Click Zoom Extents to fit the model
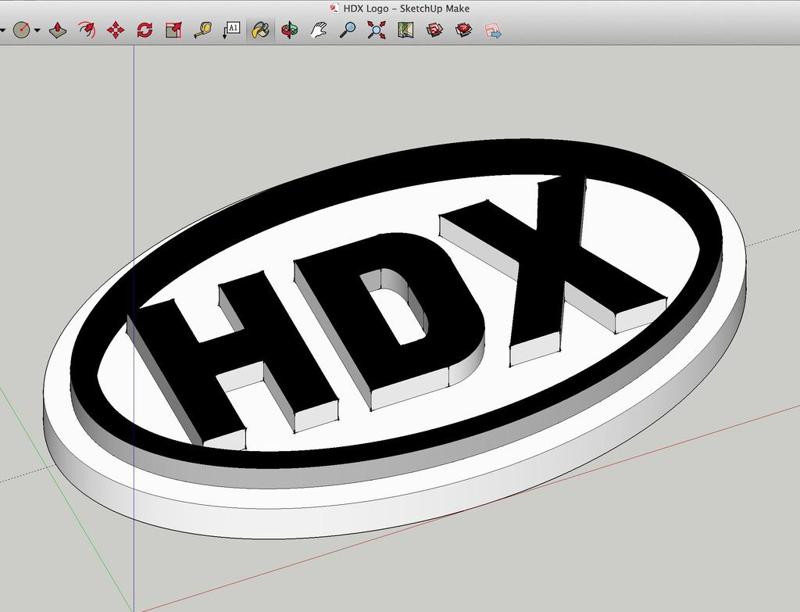This screenshot has height=612, width=800. (377, 30)
